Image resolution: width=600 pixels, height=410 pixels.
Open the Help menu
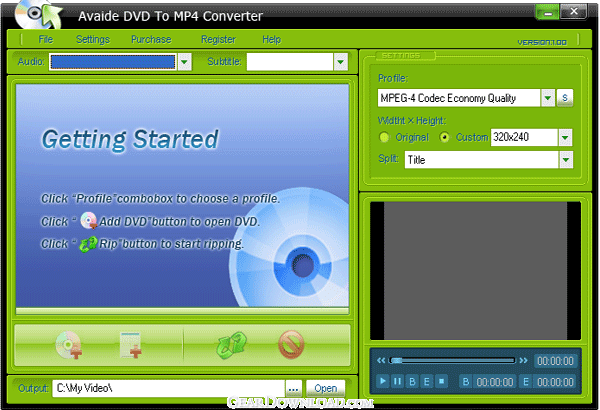(x=271, y=39)
